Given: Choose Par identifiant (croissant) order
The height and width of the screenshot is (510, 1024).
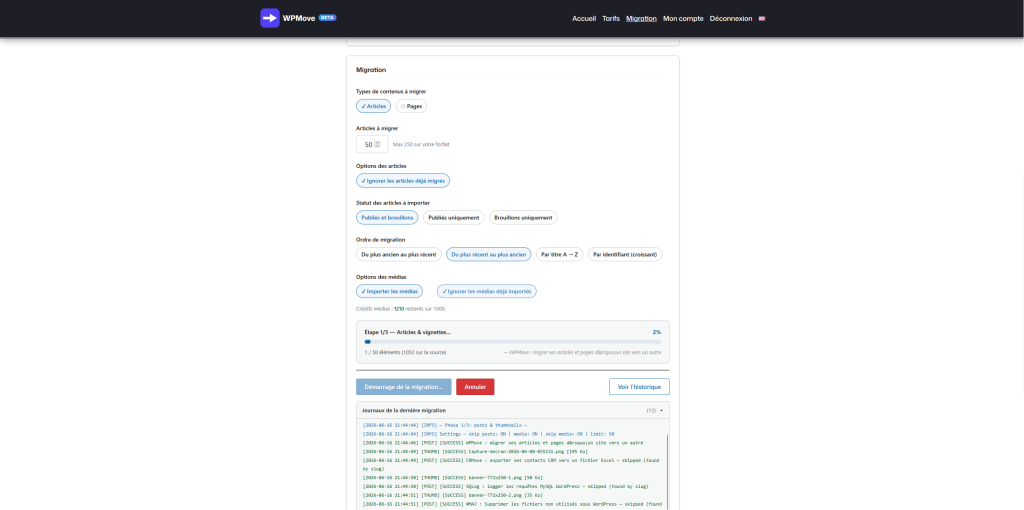Looking at the screenshot, I should pos(625,254).
